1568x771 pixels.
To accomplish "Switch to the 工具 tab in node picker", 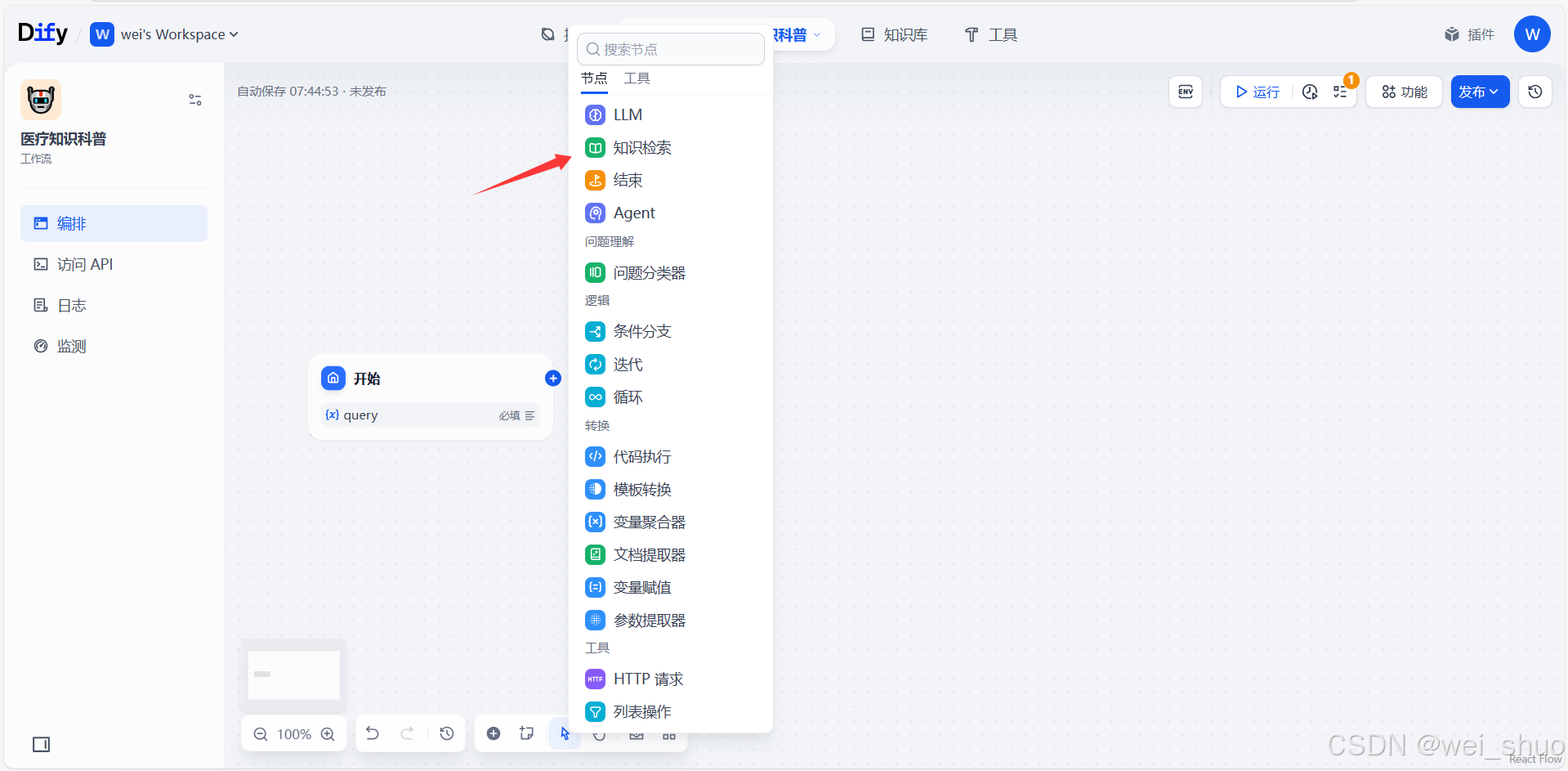I will (x=637, y=78).
